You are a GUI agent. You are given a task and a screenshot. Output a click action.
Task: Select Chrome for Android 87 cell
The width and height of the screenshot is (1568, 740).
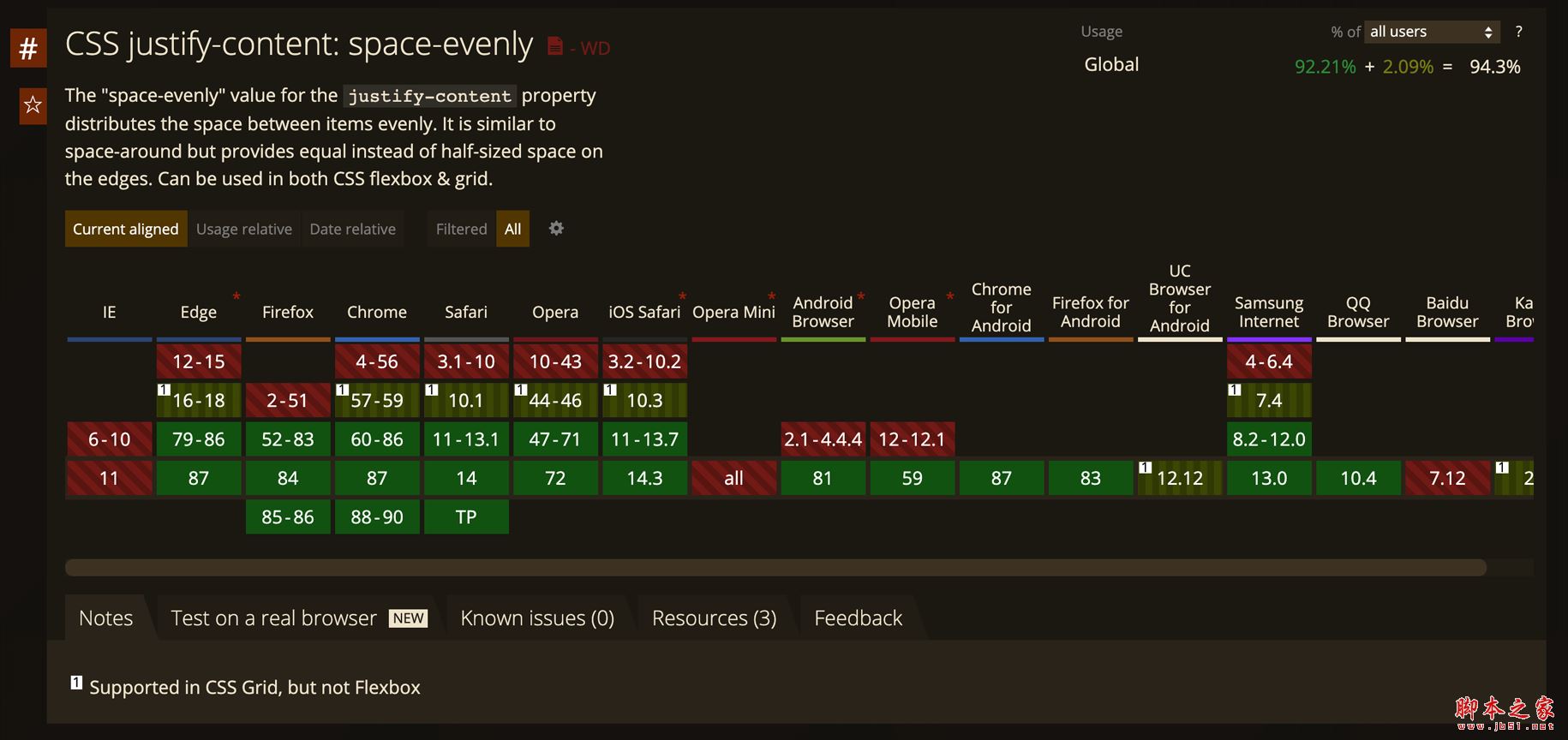1002,478
